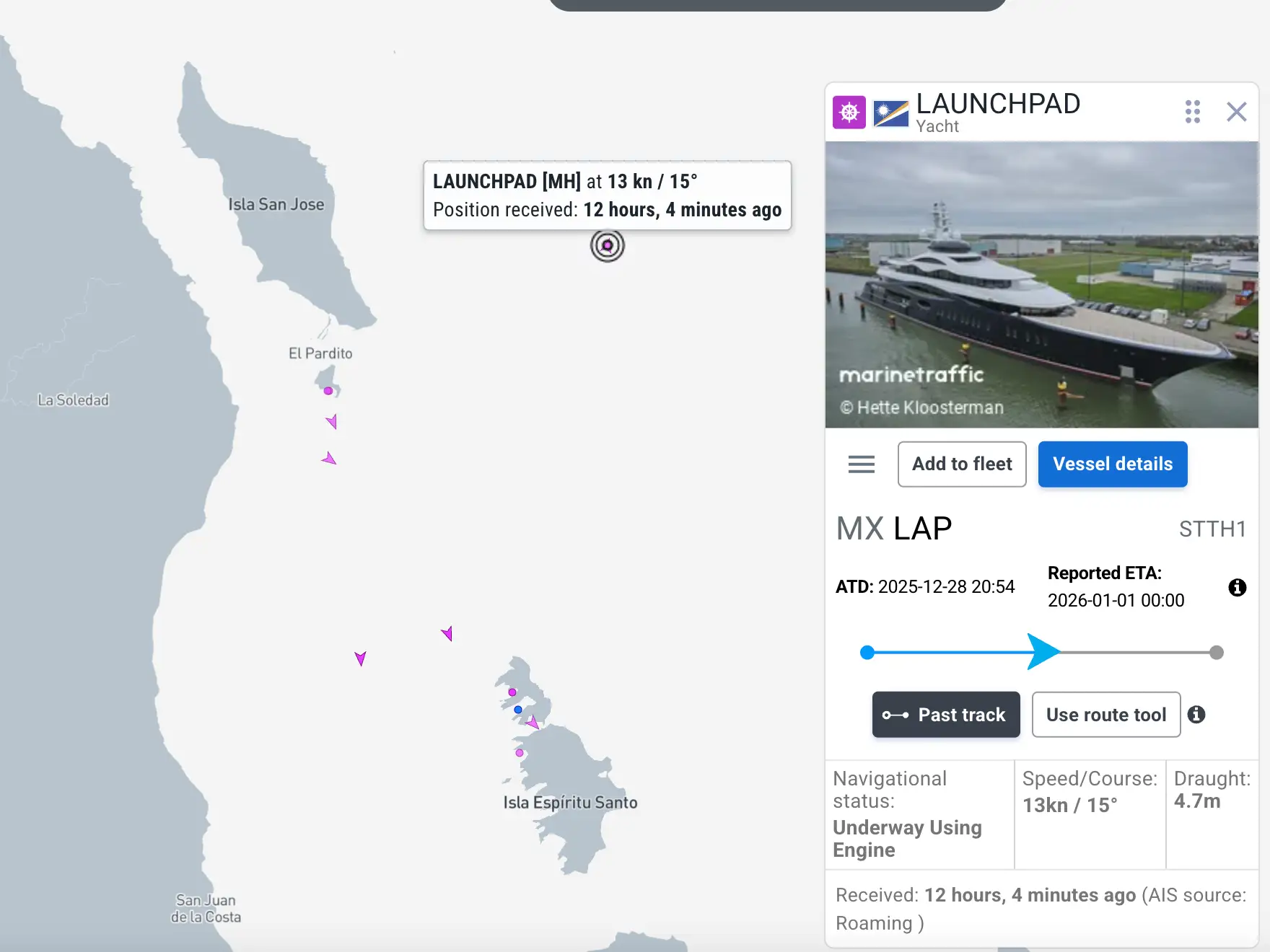The height and width of the screenshot is (952, 1270).
Task: Click the pink vessel arrow near El Pardito
Action: pyautogui.click(x=331, y=422)
